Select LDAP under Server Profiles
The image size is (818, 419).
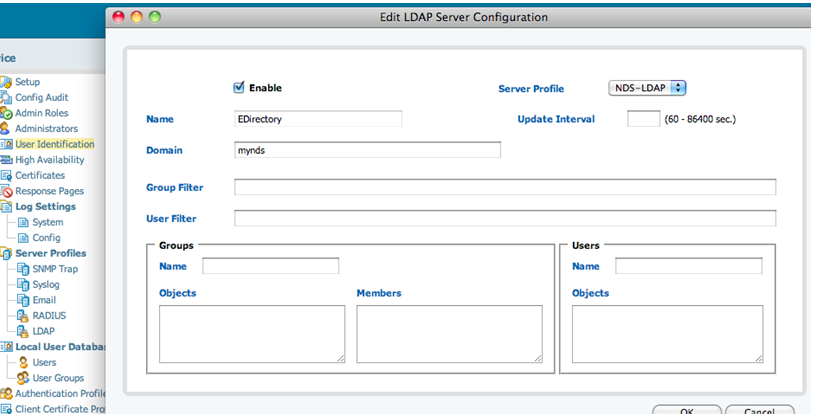(43, 331)
